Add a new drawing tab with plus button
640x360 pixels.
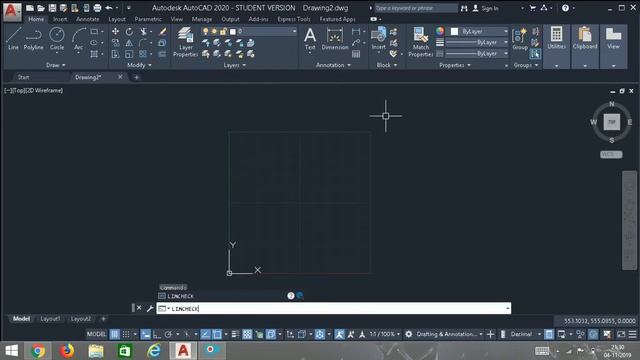pyautogui.click(x=137, y=77)
